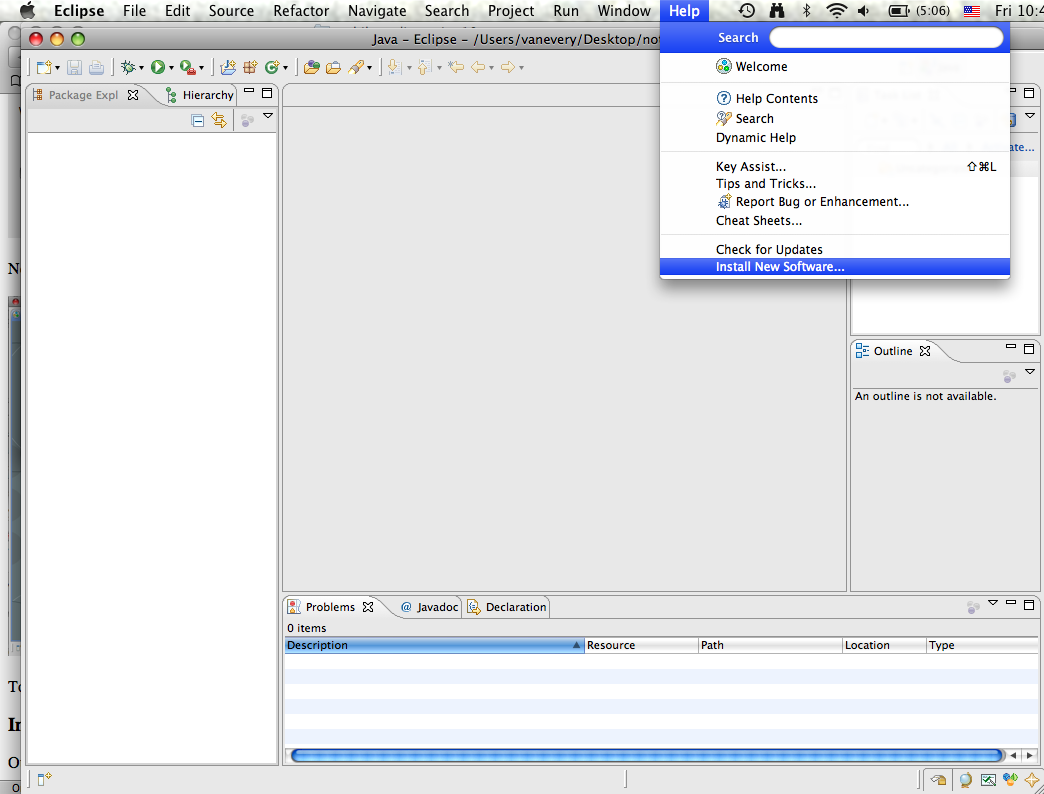Click the Print icon in toolbar
Screen dimensions: 1044x794
(x=96, y=67)
